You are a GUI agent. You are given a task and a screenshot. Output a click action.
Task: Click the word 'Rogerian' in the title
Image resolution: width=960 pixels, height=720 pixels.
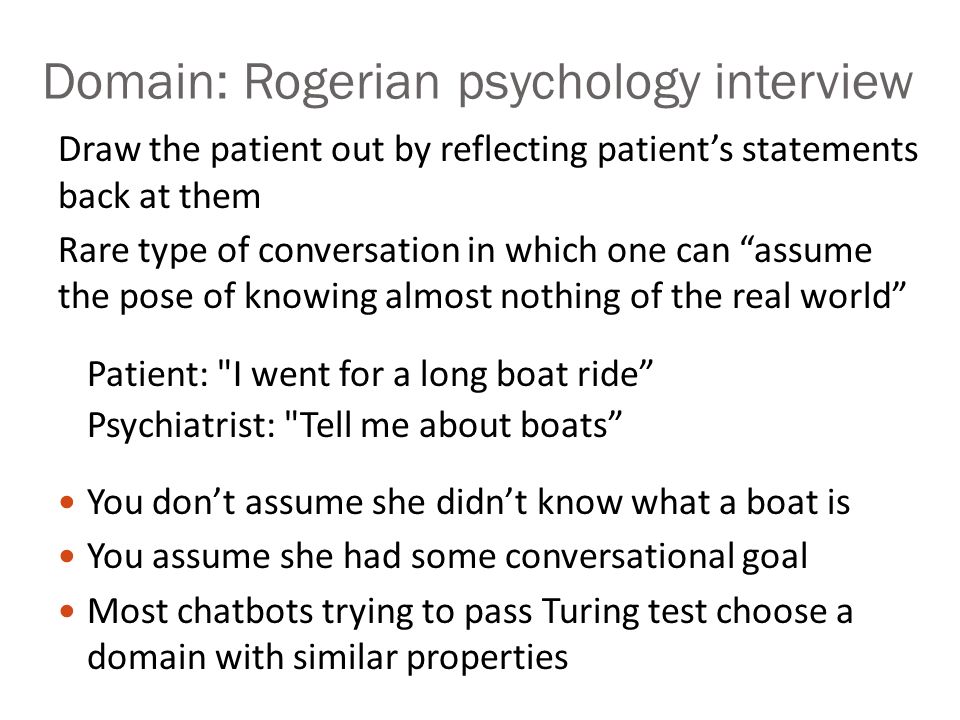tap(342, 81)
